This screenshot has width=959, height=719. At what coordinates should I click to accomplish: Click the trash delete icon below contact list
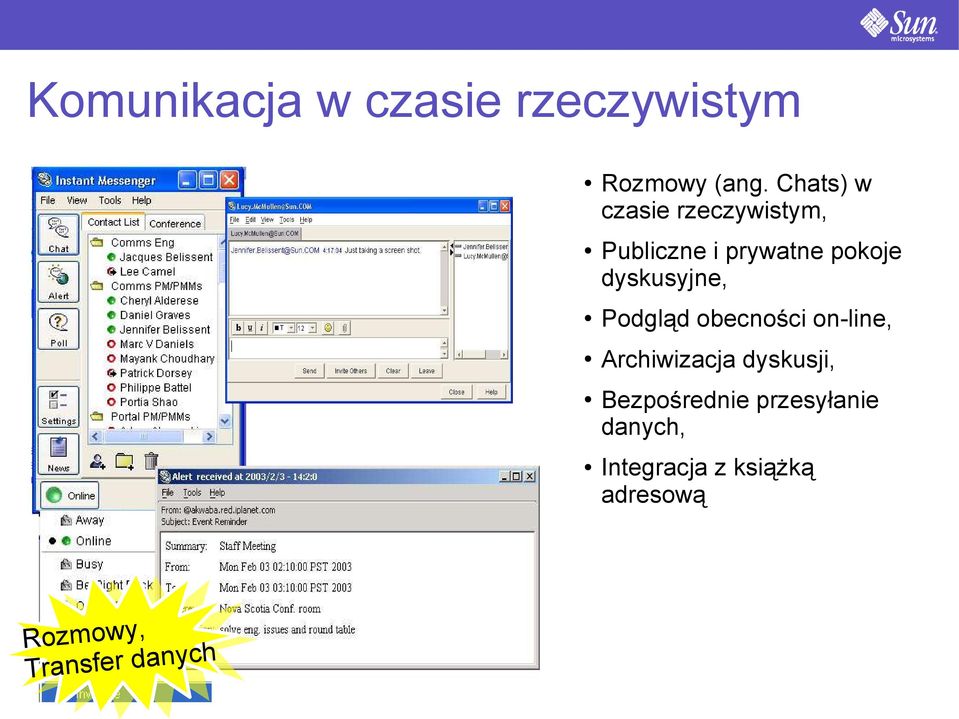coord(151,460)
